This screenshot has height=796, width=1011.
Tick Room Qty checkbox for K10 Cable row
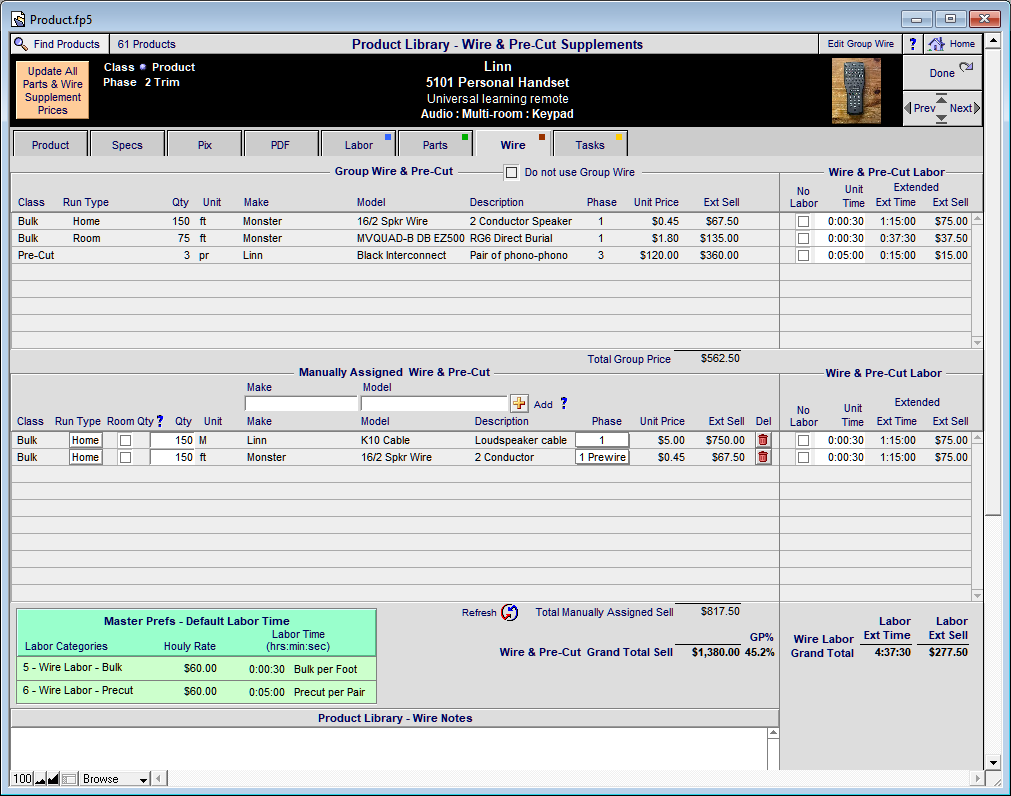125,440
